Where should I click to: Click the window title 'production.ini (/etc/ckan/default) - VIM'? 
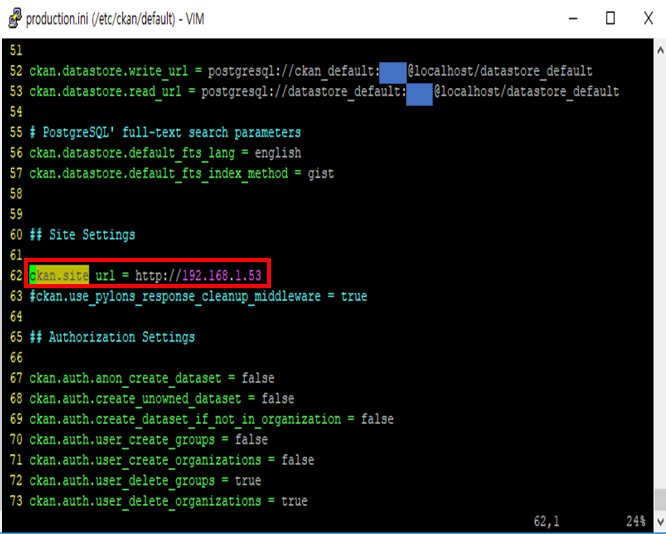115,19
